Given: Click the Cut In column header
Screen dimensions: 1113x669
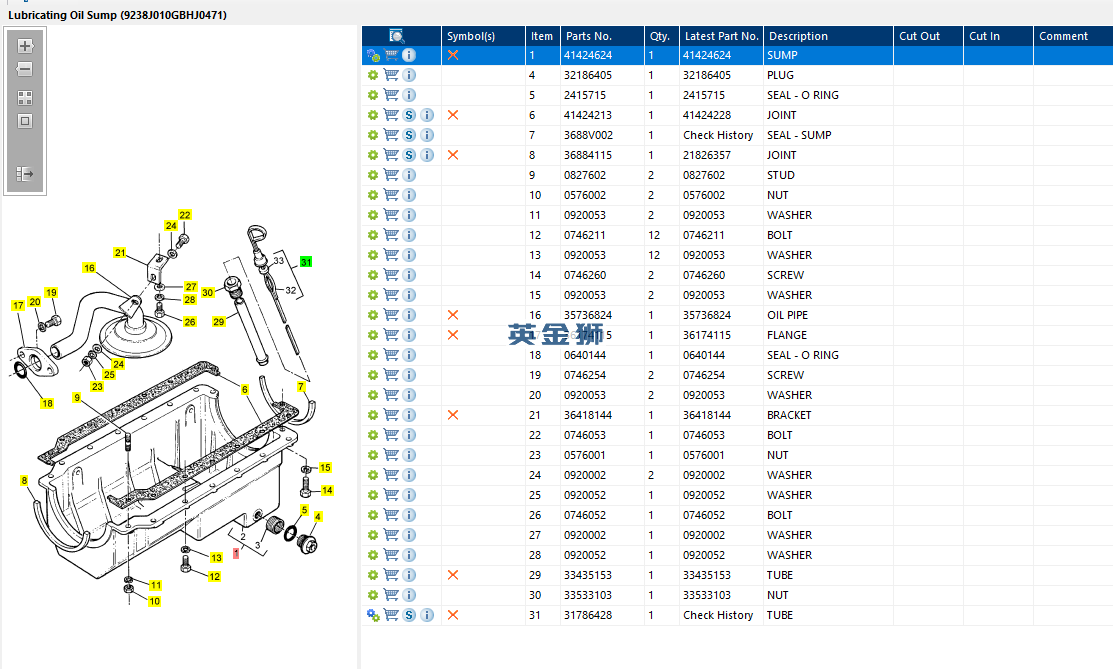Looking at the screenshot, I should point(998,36).
